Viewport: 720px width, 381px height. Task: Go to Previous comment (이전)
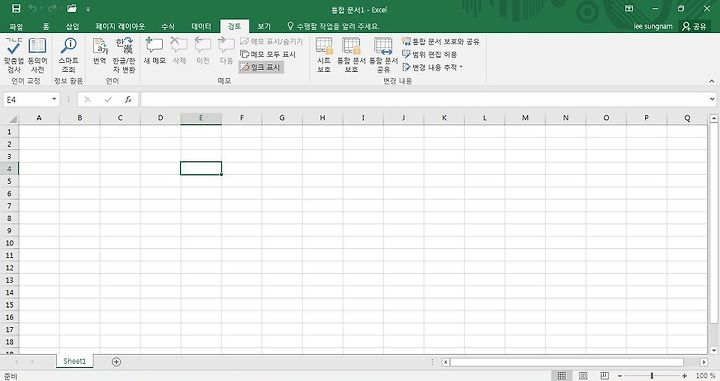coord(202,51)
